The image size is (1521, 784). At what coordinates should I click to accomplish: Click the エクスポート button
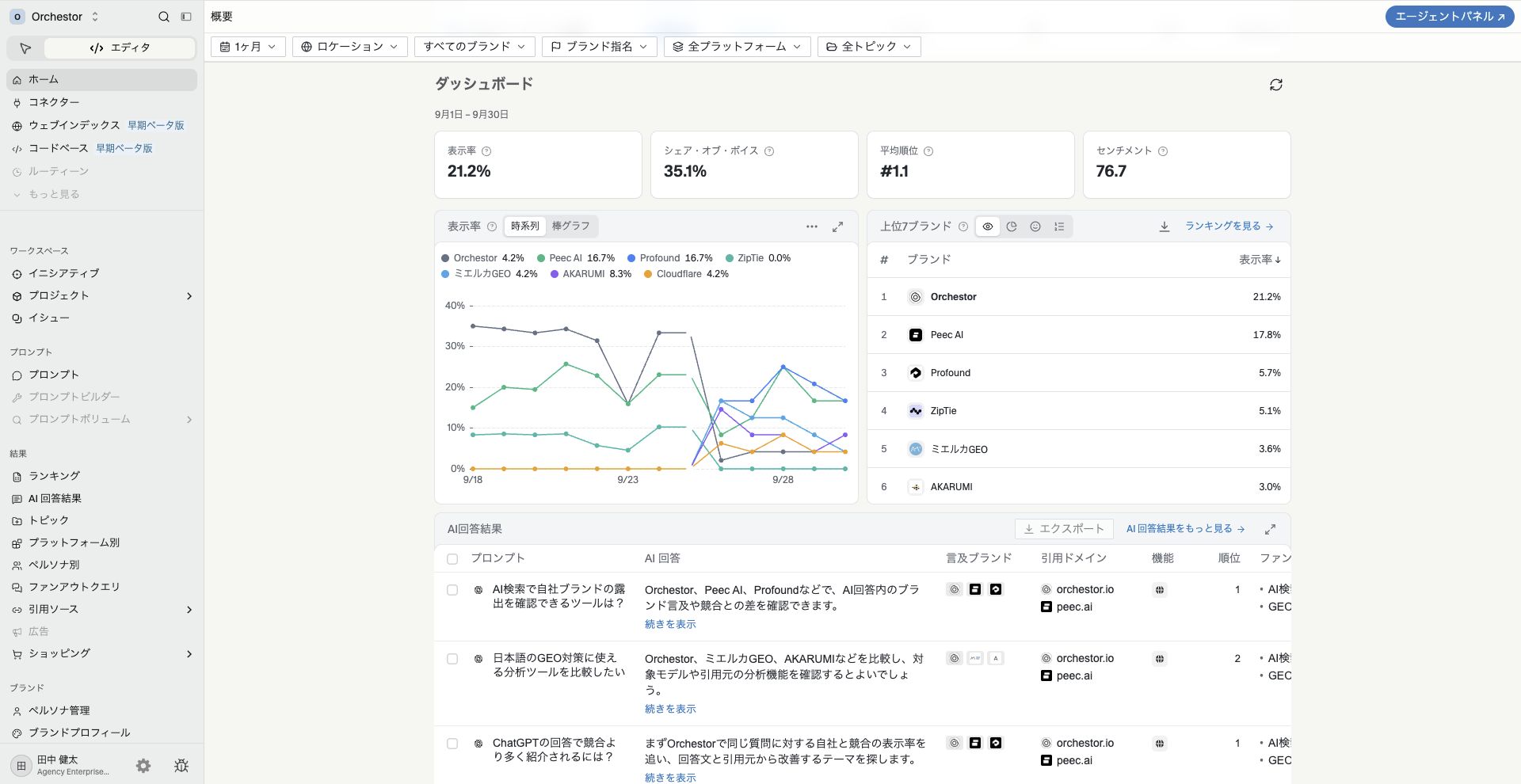pyautogui.click(x=1064, y=529)
